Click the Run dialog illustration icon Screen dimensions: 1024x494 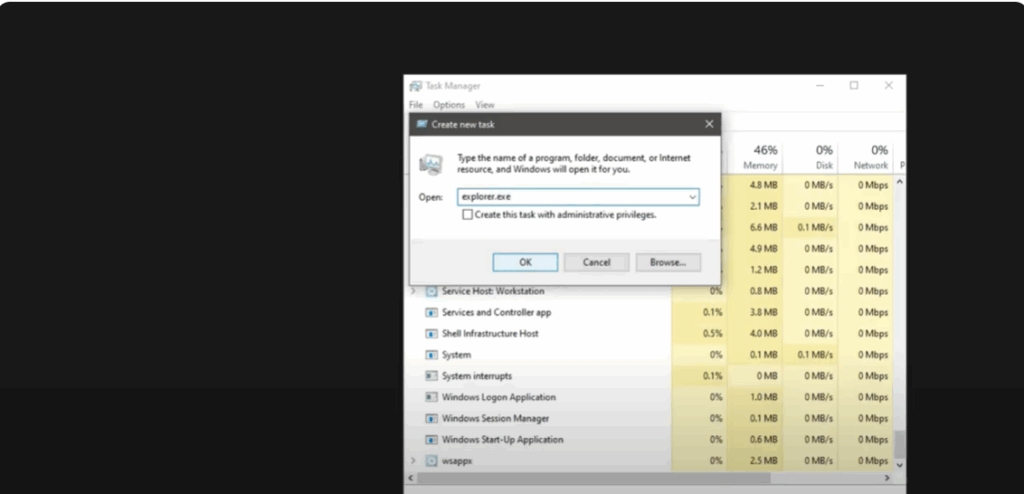pyautogui.click(x=430, y=164)
